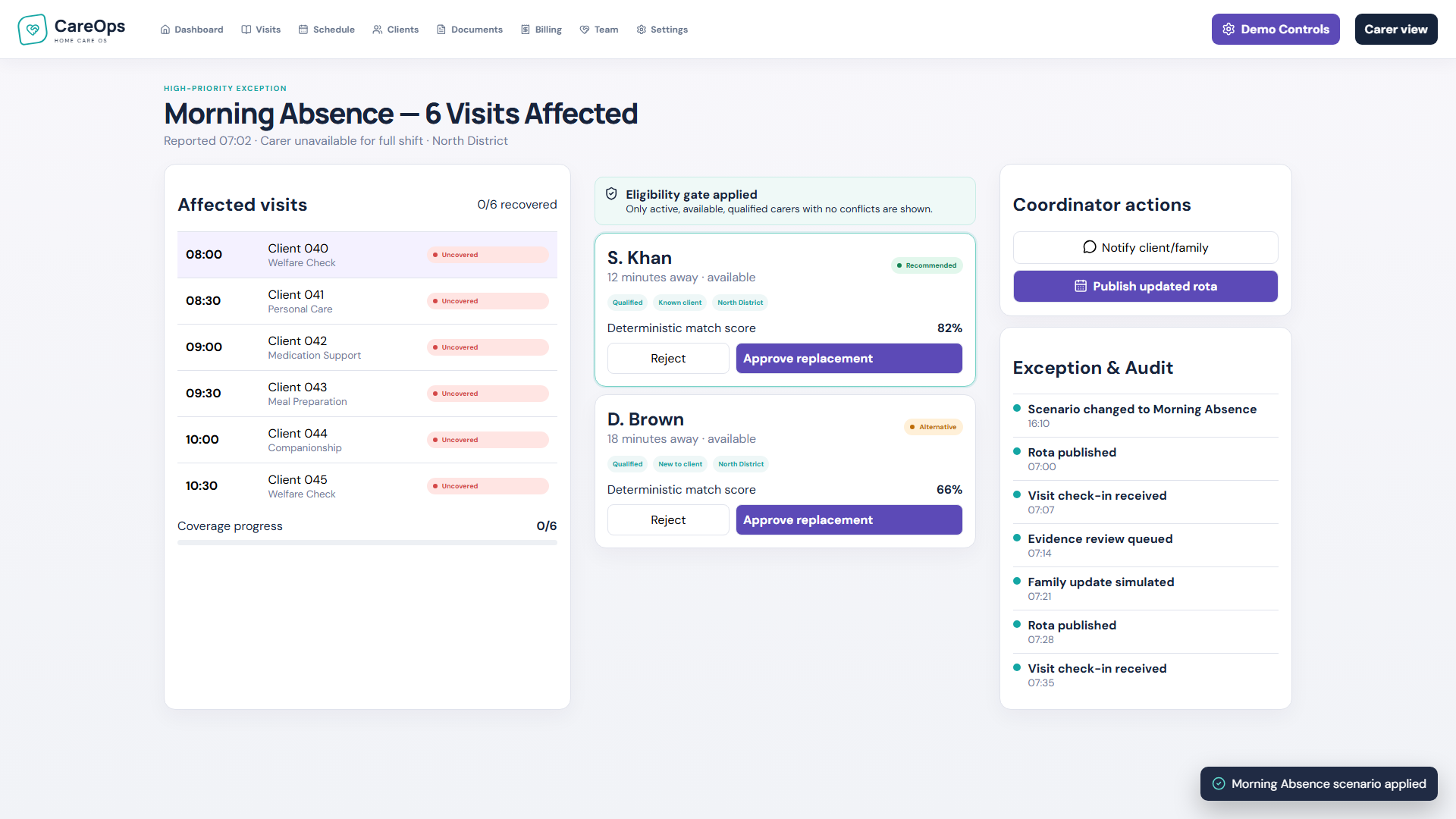The image size is (1456, 819).
Task: Click the Clients people icon
Action: [378, 30]
